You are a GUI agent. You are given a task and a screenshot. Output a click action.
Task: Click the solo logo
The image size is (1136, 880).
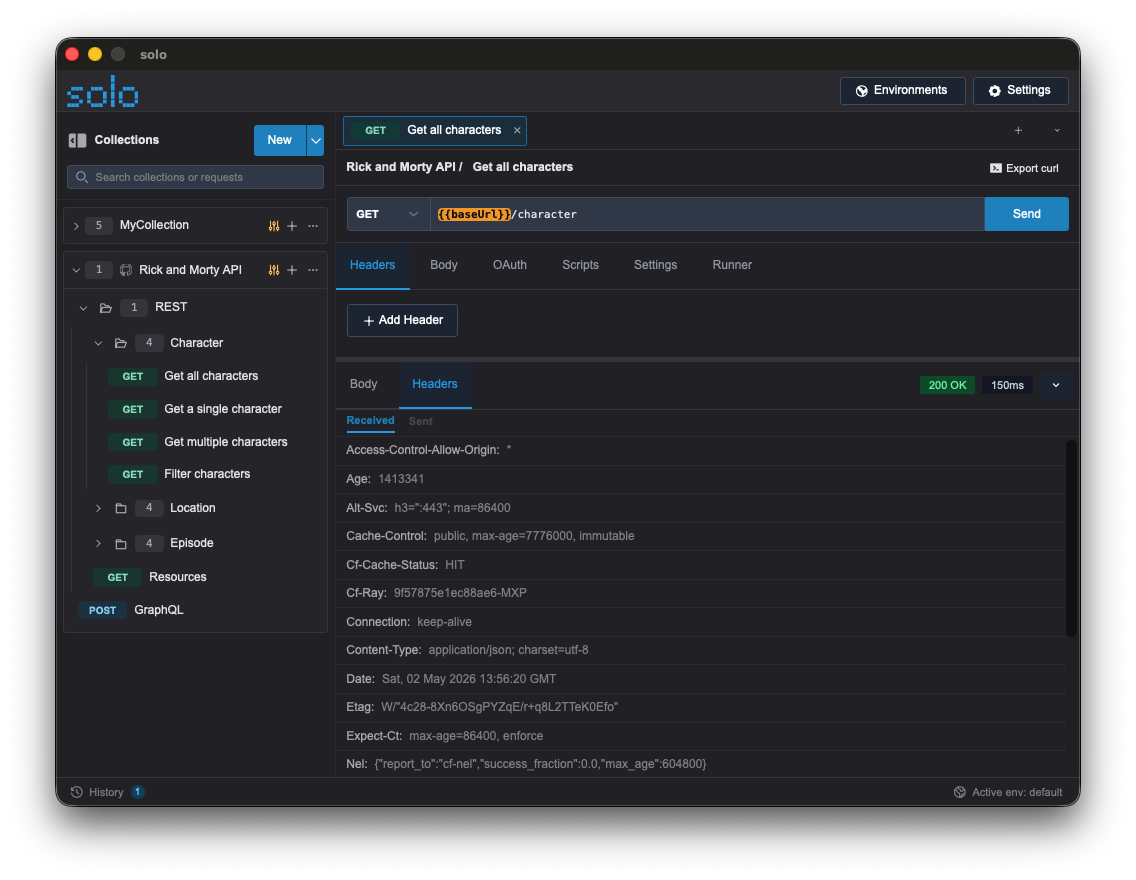coord(102,91)
